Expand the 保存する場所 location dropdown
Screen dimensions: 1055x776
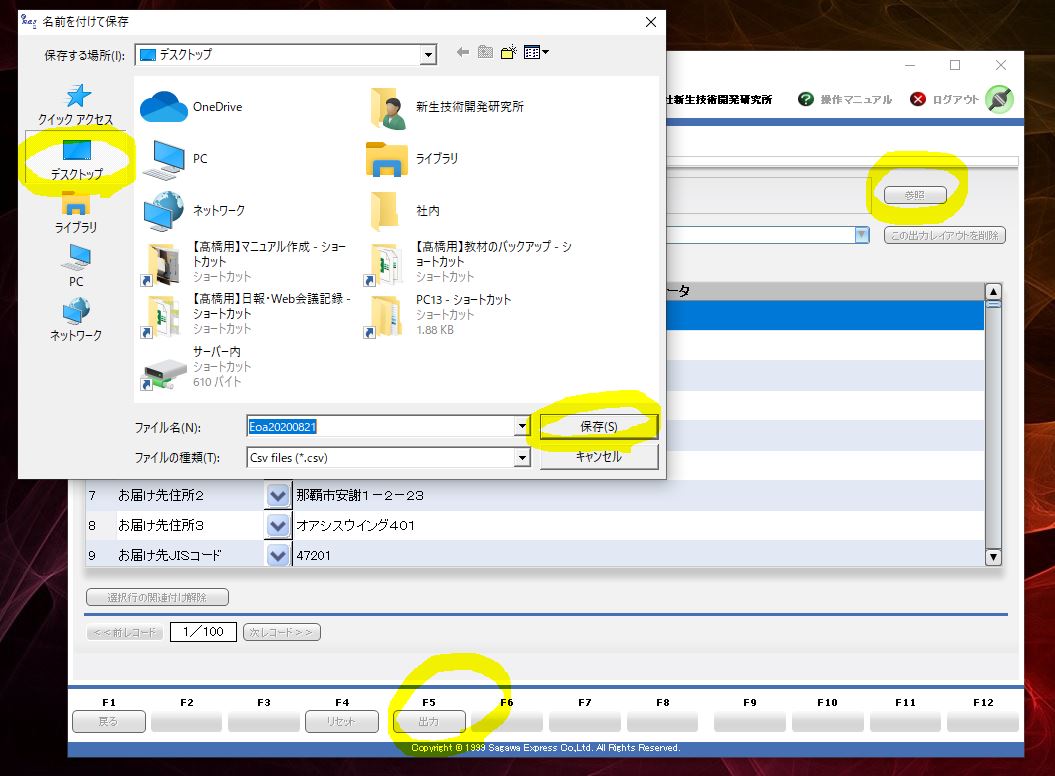428,54
